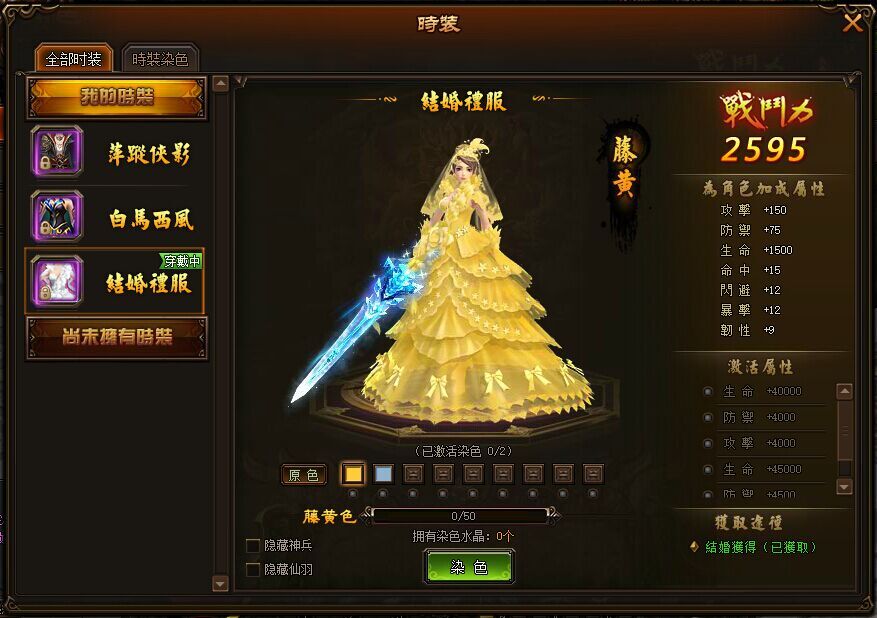
Task: Click the fourth locked dye slot icon
Action: click(x=503, y=474)
